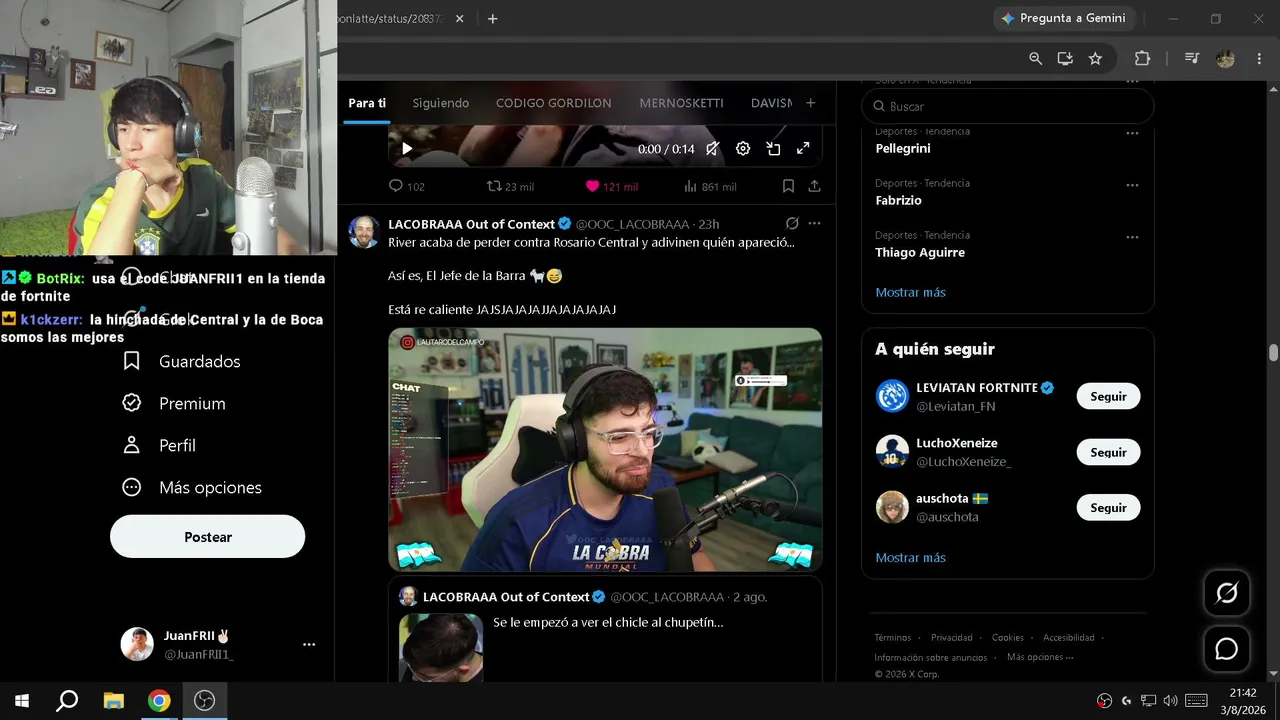
Task: Follow LuchoXeneize
Action: (x=1108, y=452)
